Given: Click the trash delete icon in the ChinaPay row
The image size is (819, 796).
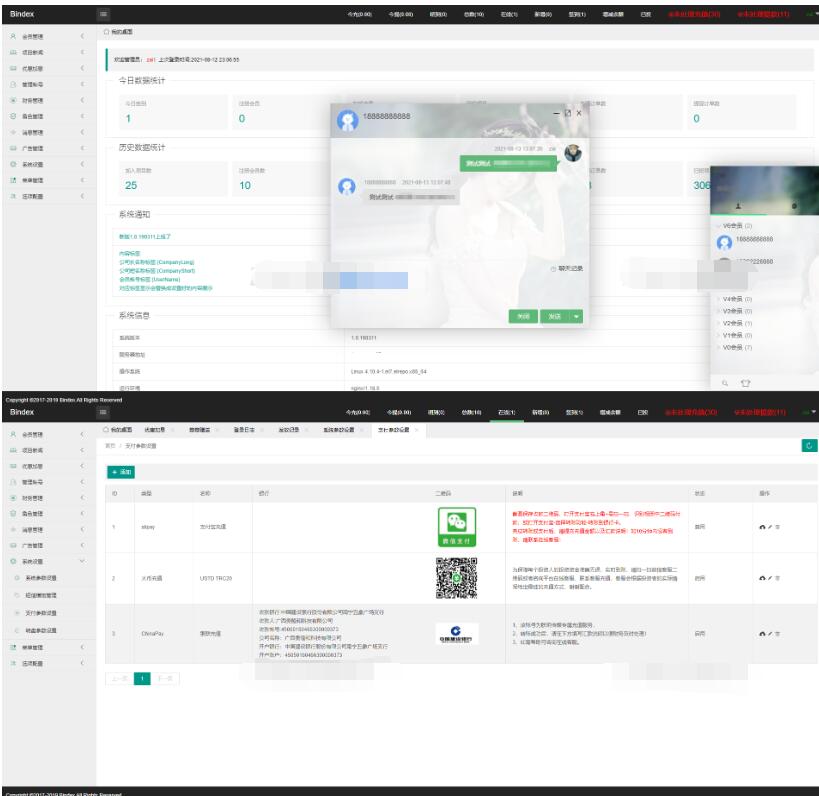Looking at the screenshot, I should [x=777, y=633].
